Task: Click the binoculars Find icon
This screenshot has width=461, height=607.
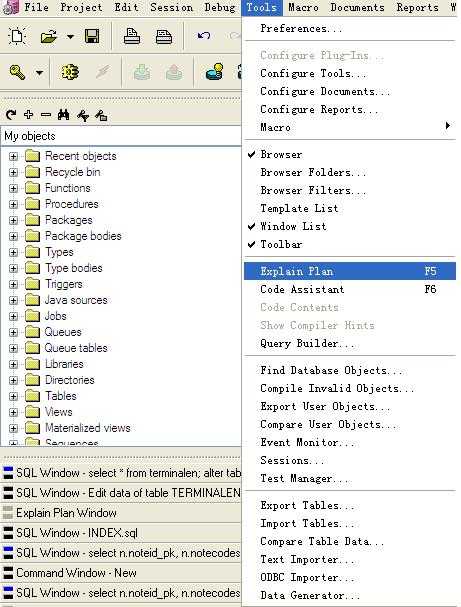Action: tap(63, 115)
